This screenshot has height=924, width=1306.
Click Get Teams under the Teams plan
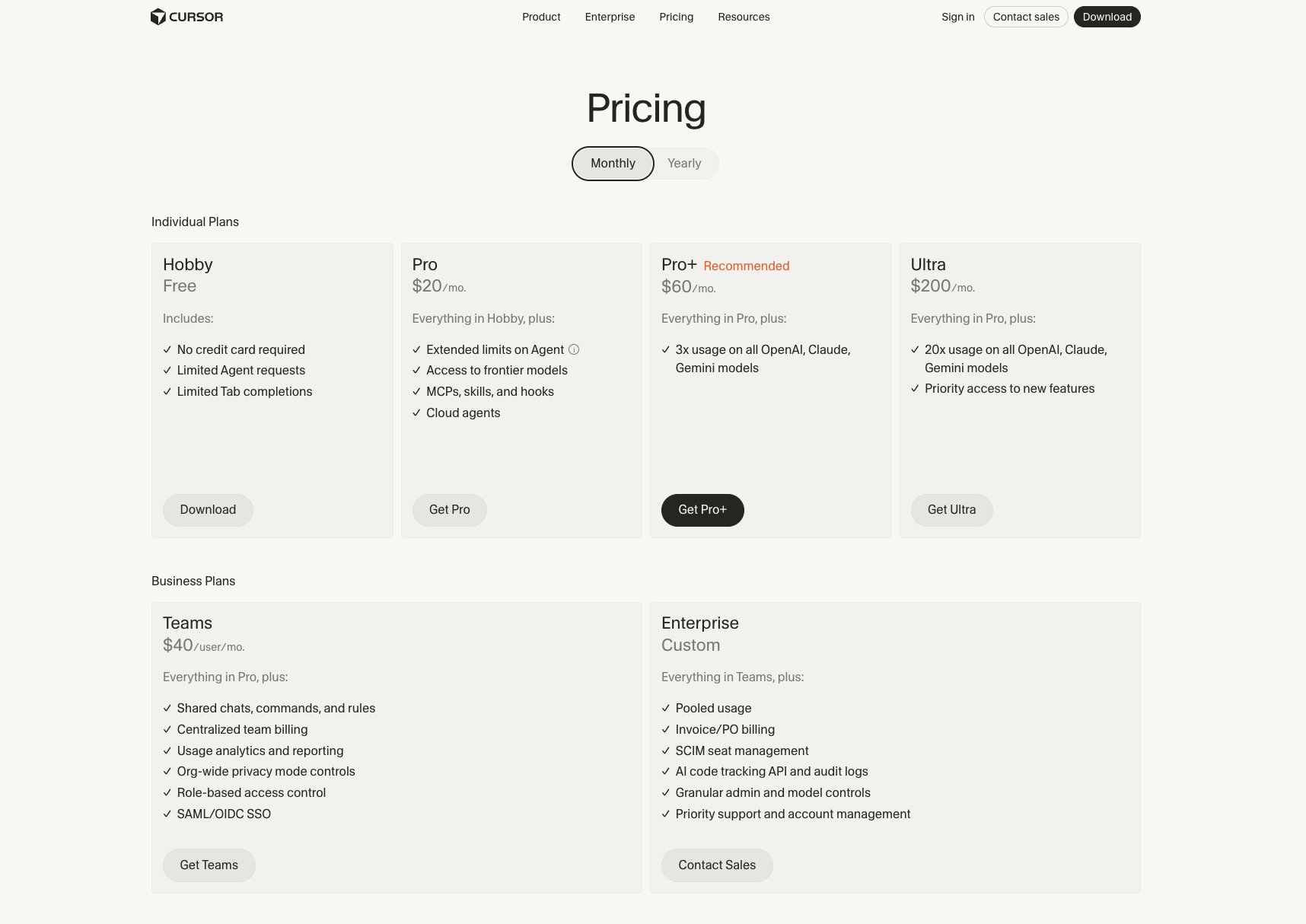point(209,865)
